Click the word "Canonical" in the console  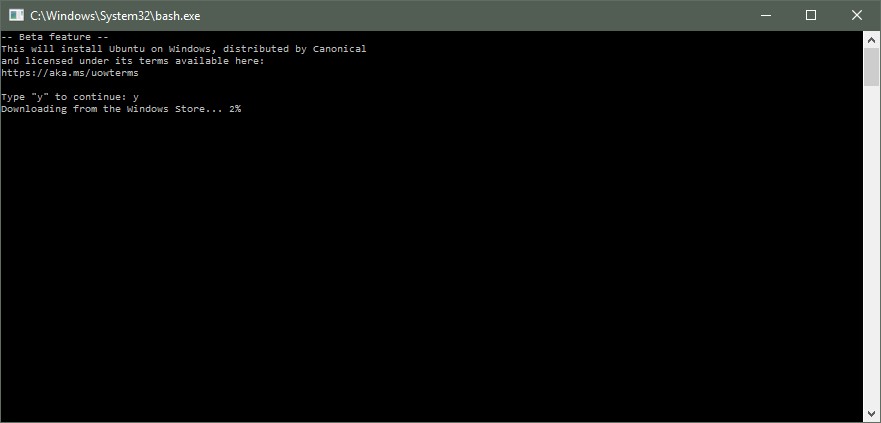pos(340,49)
